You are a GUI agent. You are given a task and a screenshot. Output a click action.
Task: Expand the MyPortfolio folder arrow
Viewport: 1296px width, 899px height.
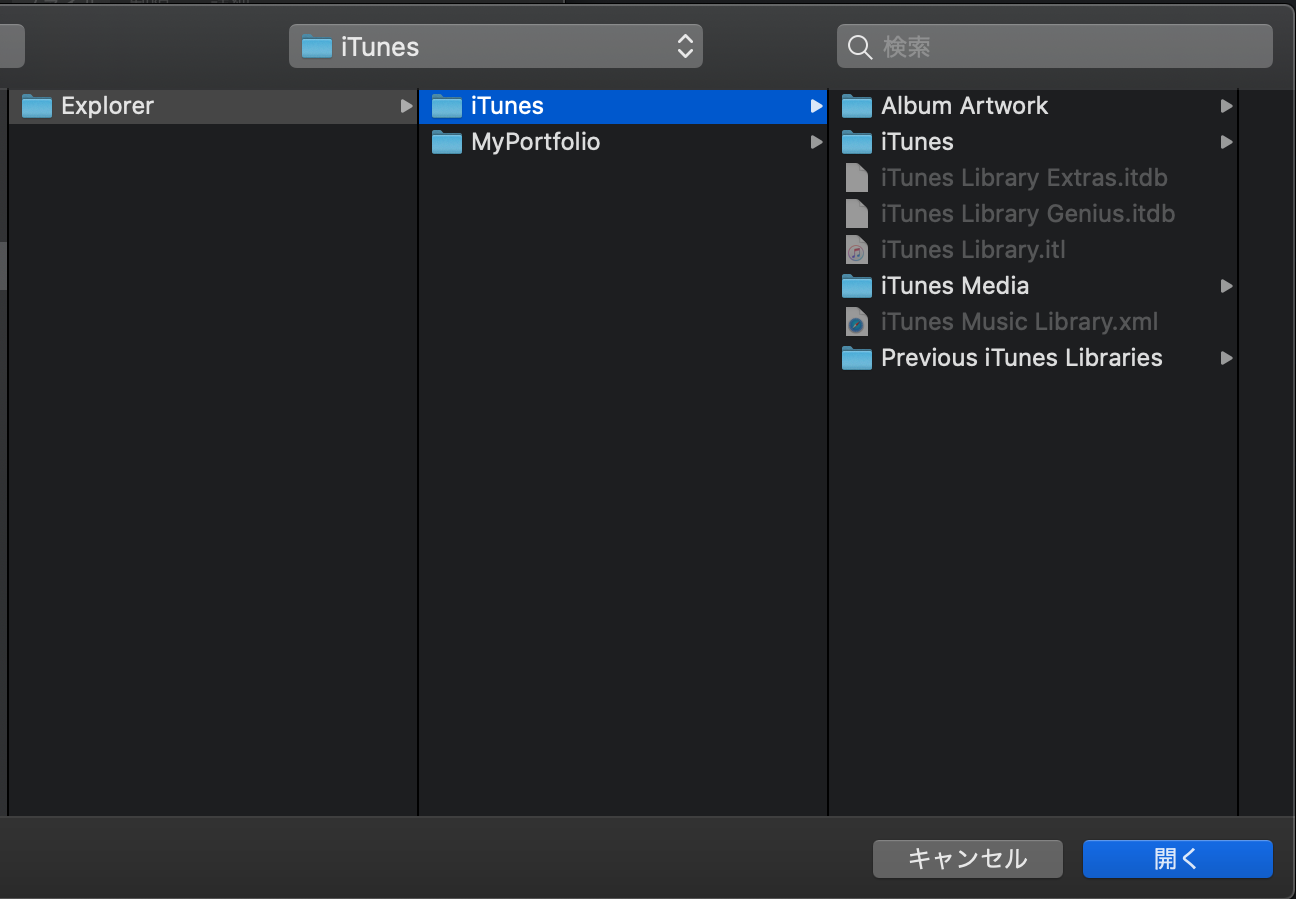tap(816, 142)
